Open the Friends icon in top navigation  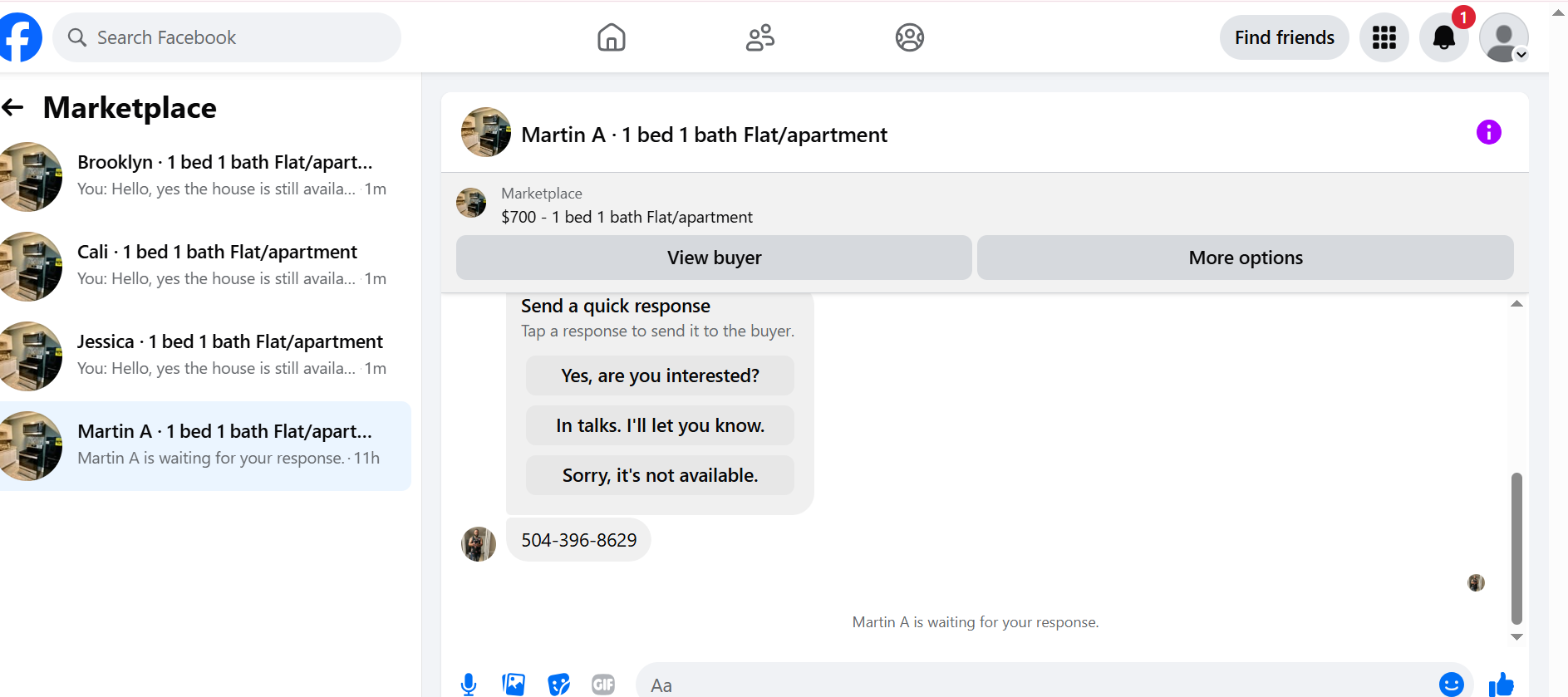[760, 37]
